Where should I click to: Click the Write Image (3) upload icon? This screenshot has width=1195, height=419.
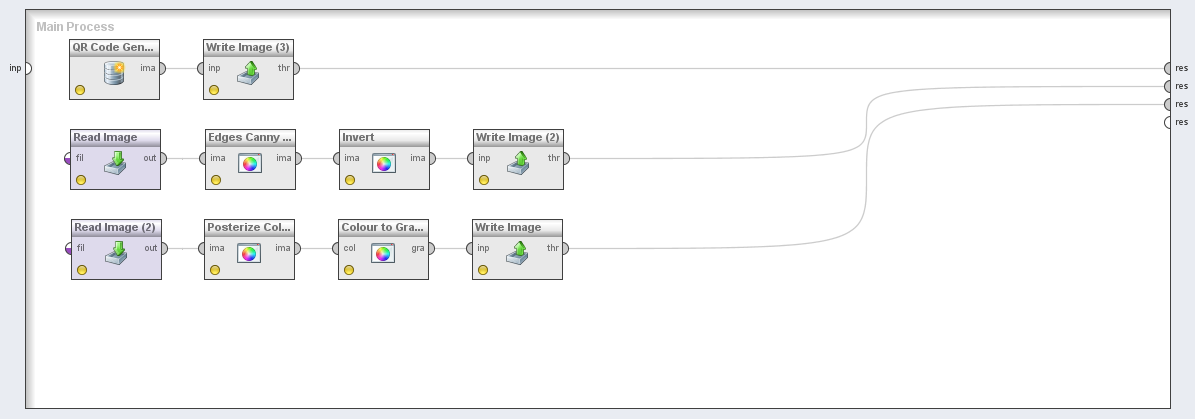tap(249, 73)
